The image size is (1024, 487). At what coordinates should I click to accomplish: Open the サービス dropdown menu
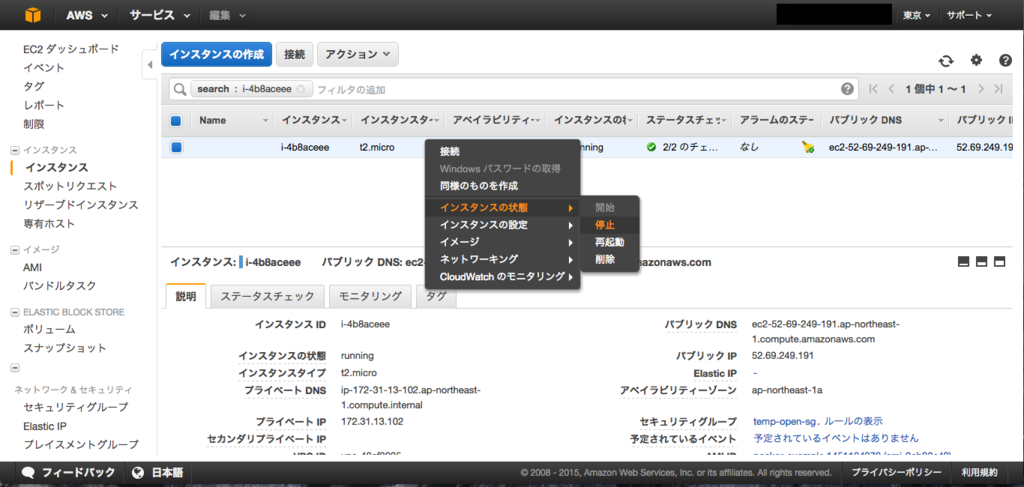tap(159, 15)
